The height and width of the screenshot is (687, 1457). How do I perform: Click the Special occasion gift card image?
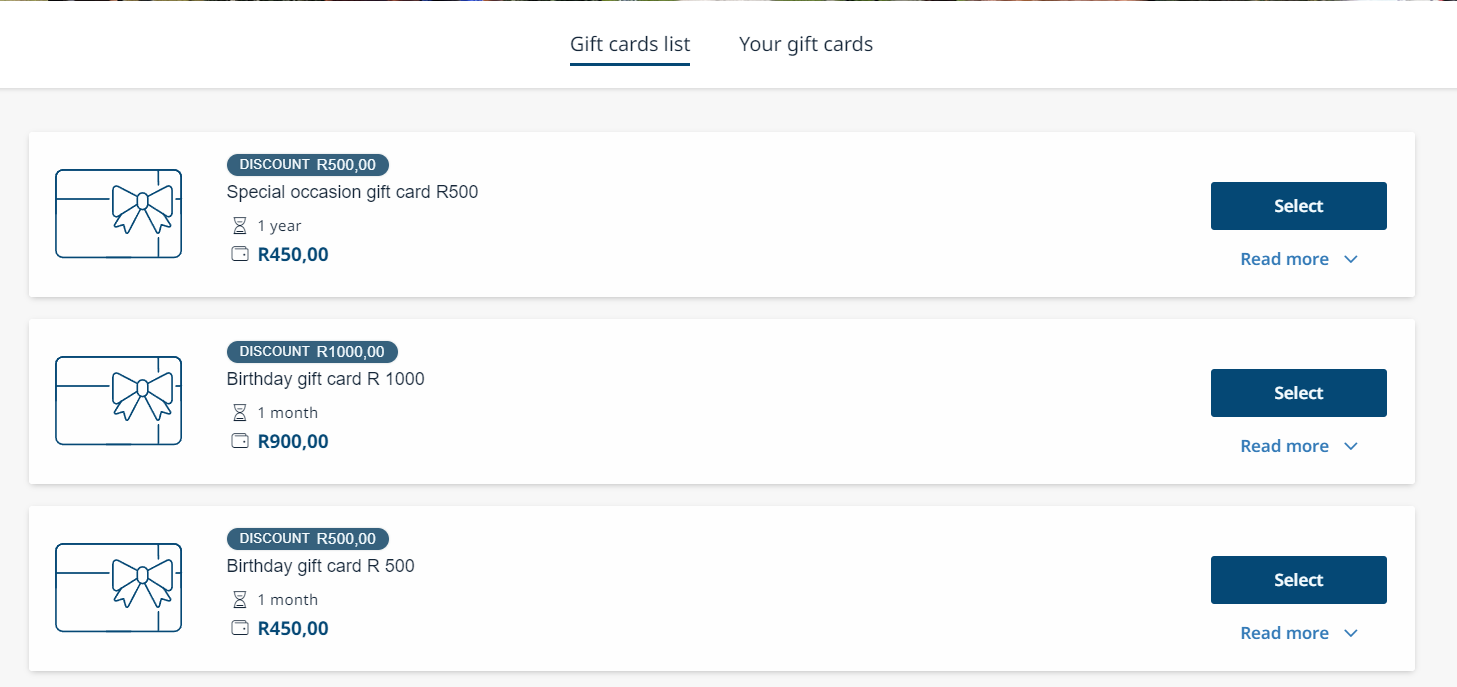[118, 214]
